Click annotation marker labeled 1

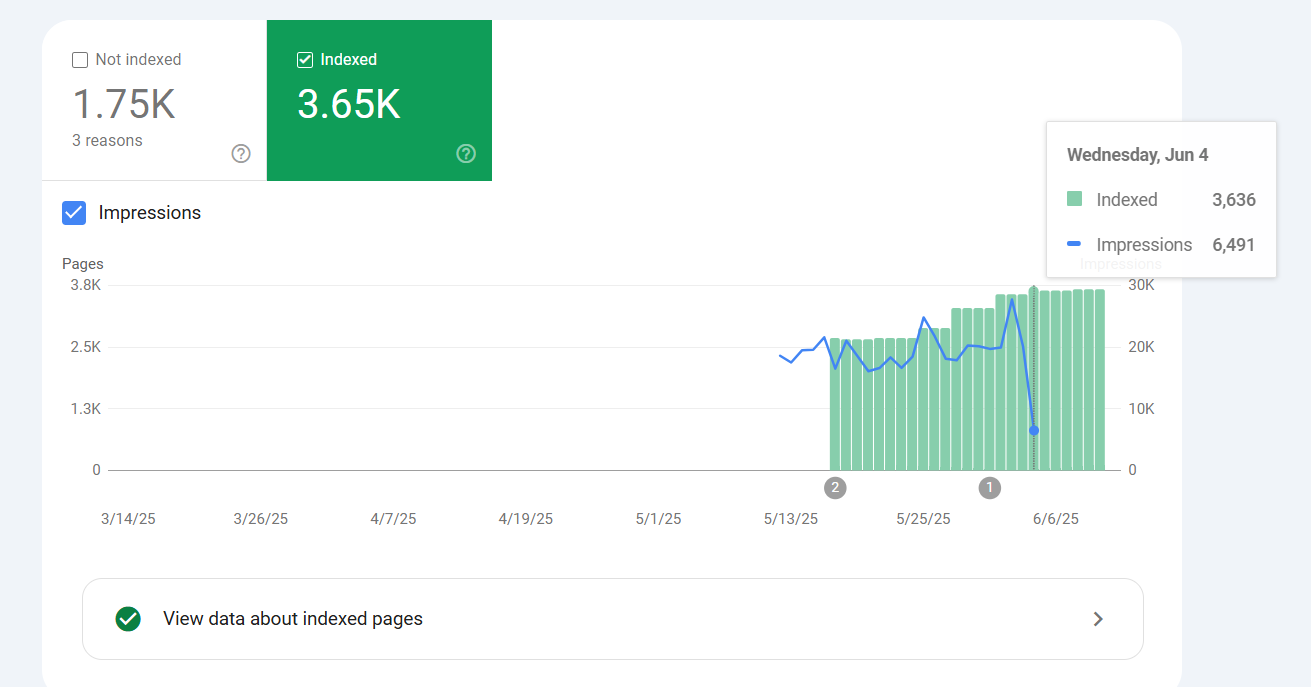point(989,488)
